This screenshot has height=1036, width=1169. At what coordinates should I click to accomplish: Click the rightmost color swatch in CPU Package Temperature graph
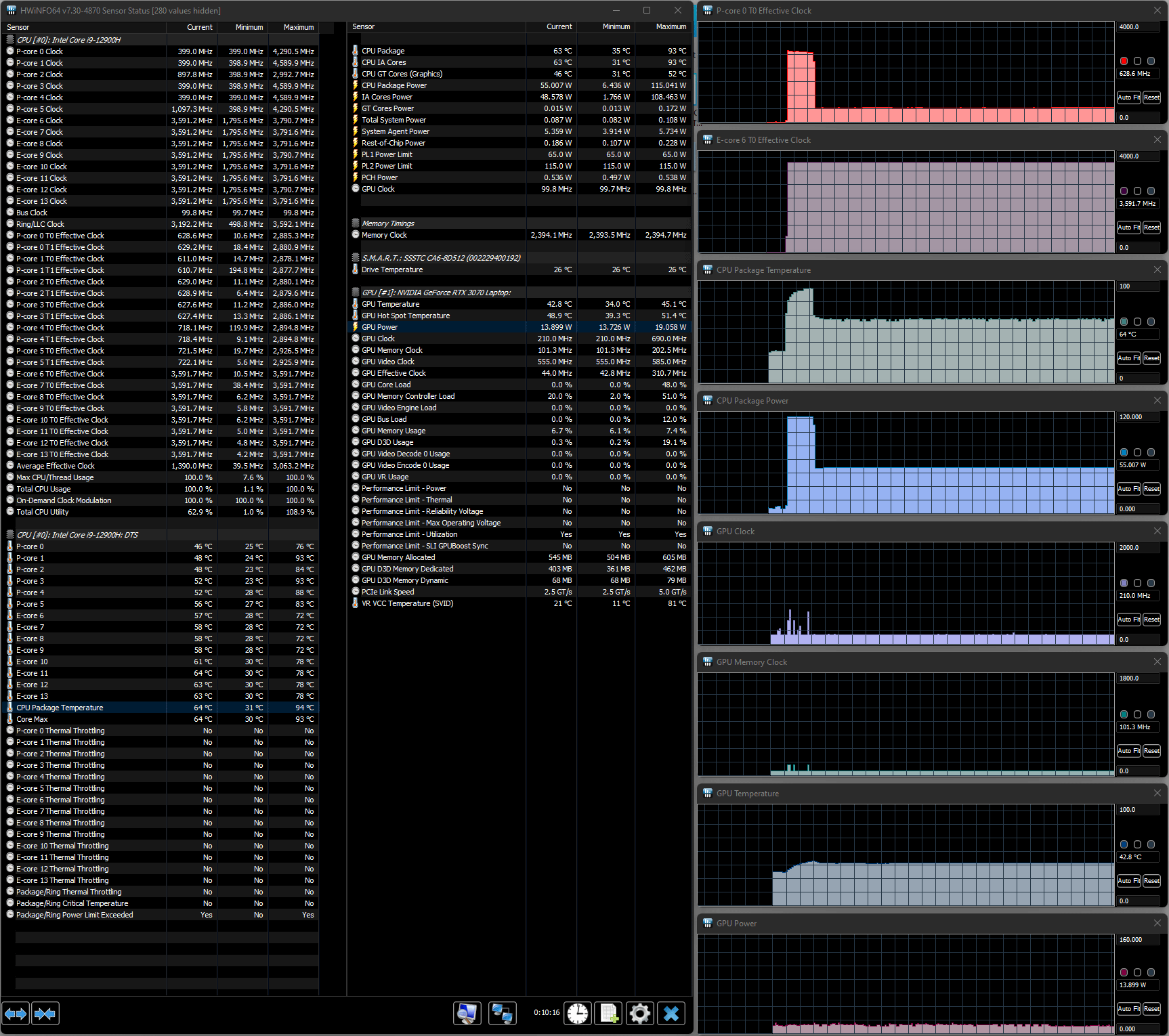pyautogui.click(x=1151, y=322)
